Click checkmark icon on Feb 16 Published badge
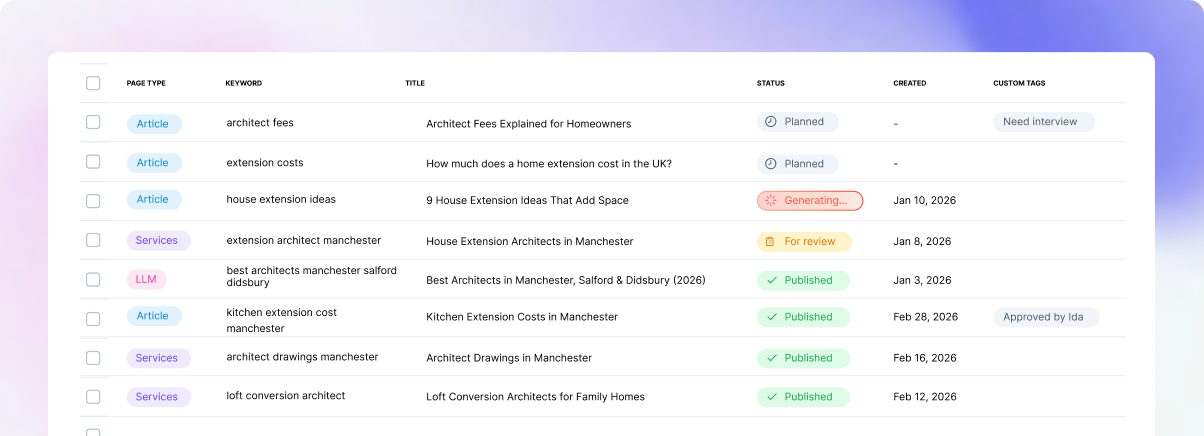 click(771, 358)
